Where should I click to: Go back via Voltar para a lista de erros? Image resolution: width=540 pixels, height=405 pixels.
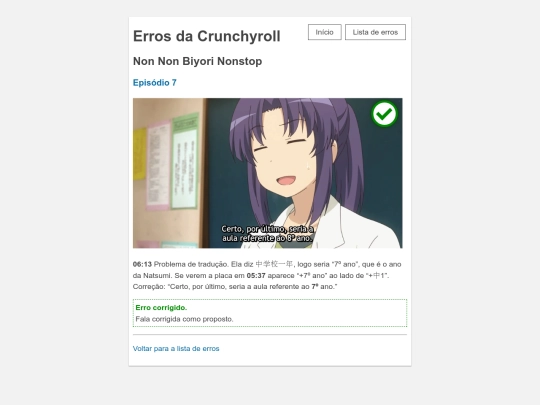point(176,349)
